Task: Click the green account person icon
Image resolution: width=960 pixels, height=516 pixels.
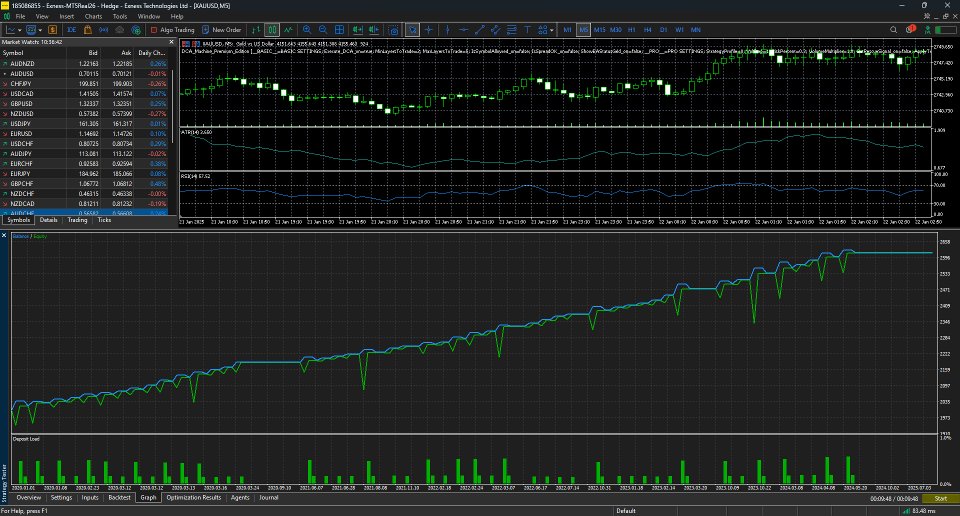Action: [x=928, y=29]
